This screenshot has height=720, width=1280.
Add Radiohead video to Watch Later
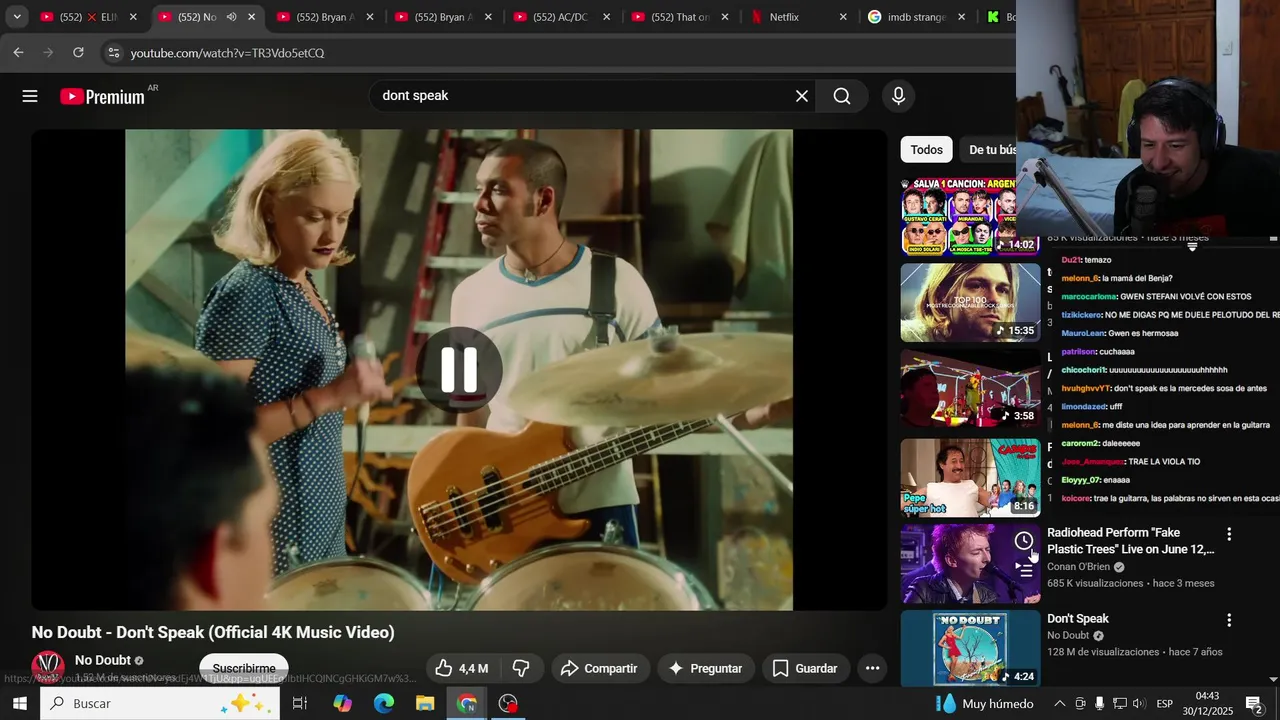click(1024, 541)
